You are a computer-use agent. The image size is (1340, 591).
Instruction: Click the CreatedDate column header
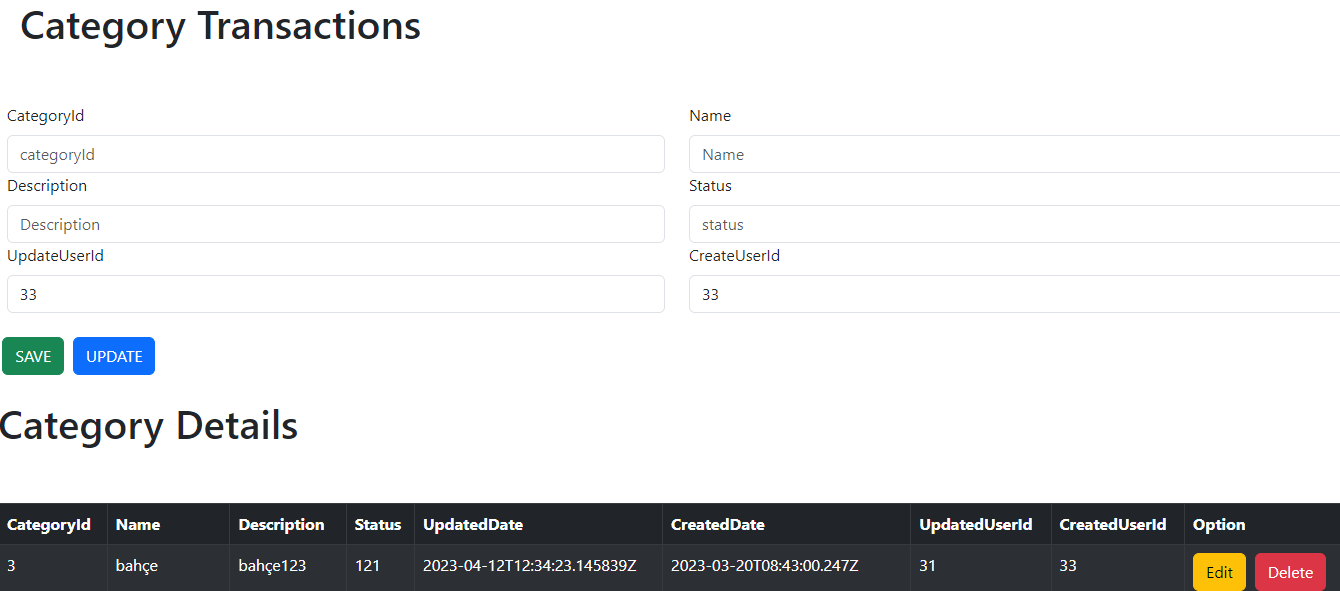pyautogui.click(x=718, y=524)
